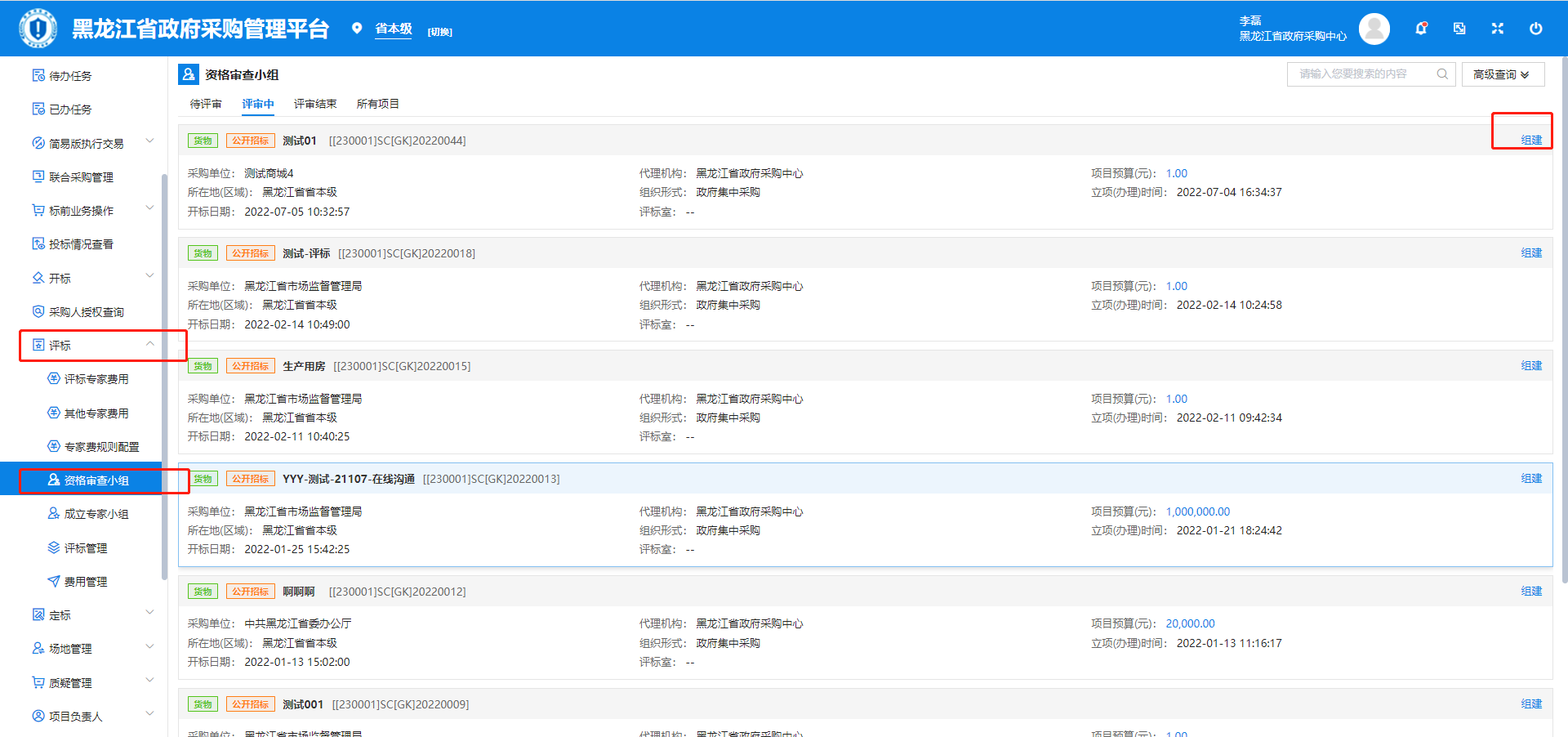Screen dimensions: 1568x737
Task: Click budget value 1,000,000.00
Action: pyautogui.click(x=1197, y=511)
